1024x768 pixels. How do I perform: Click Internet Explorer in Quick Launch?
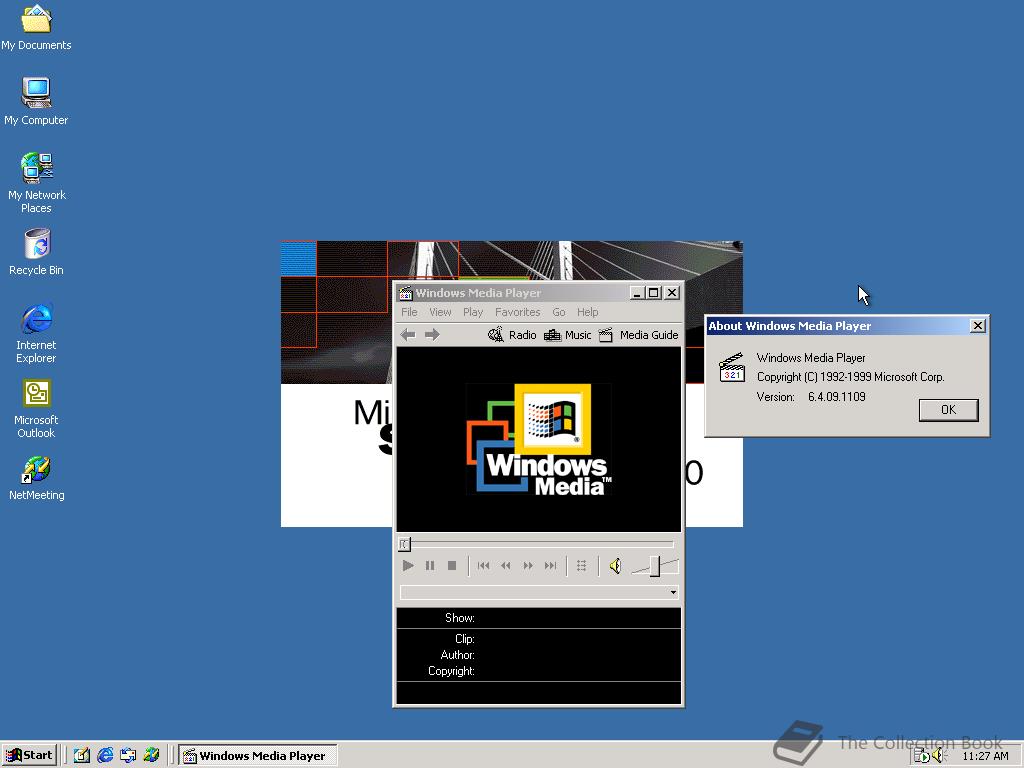tap(105, 756)
